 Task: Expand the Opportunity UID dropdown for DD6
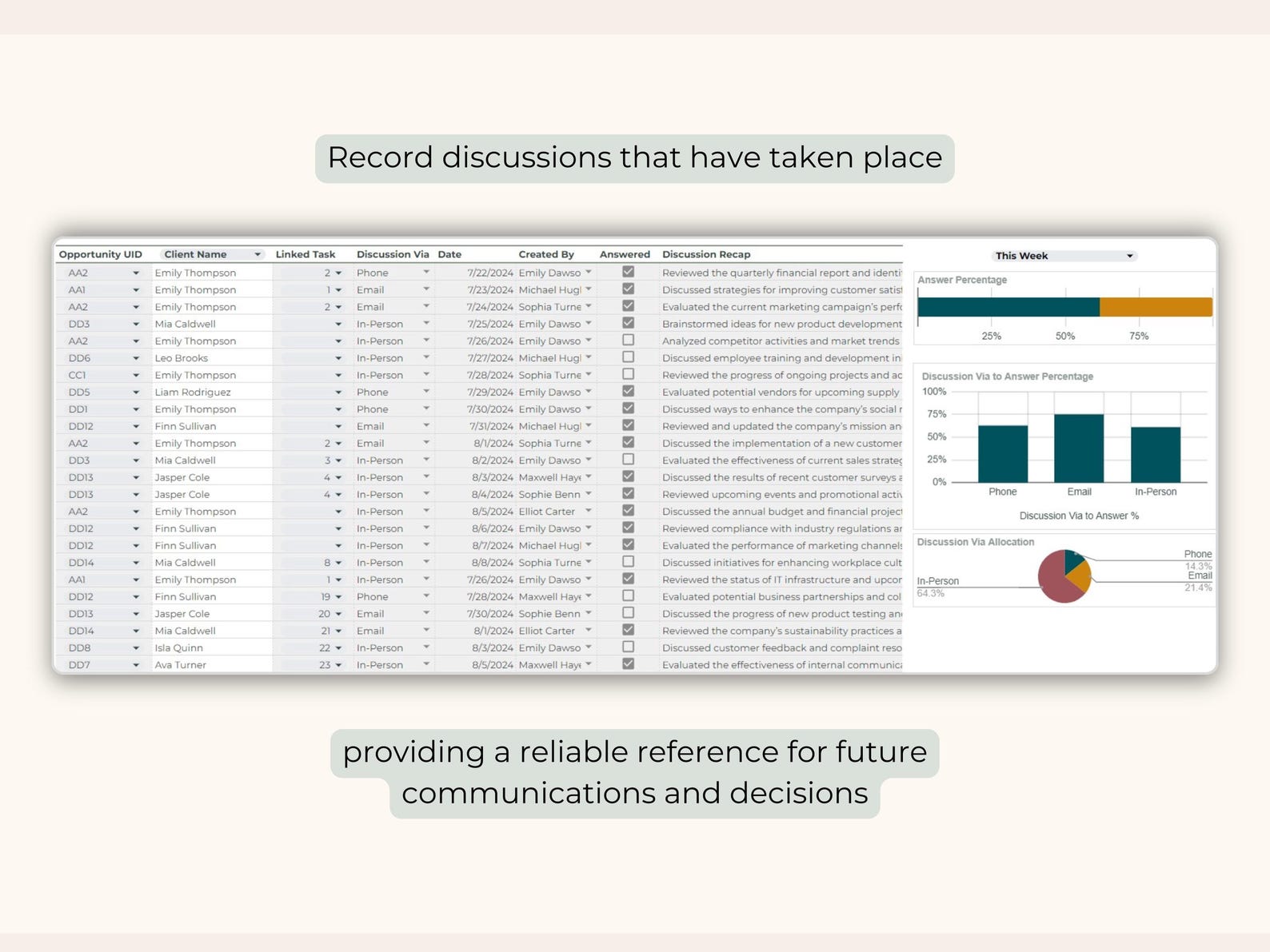pyautogui.click(x=136, y=358)
